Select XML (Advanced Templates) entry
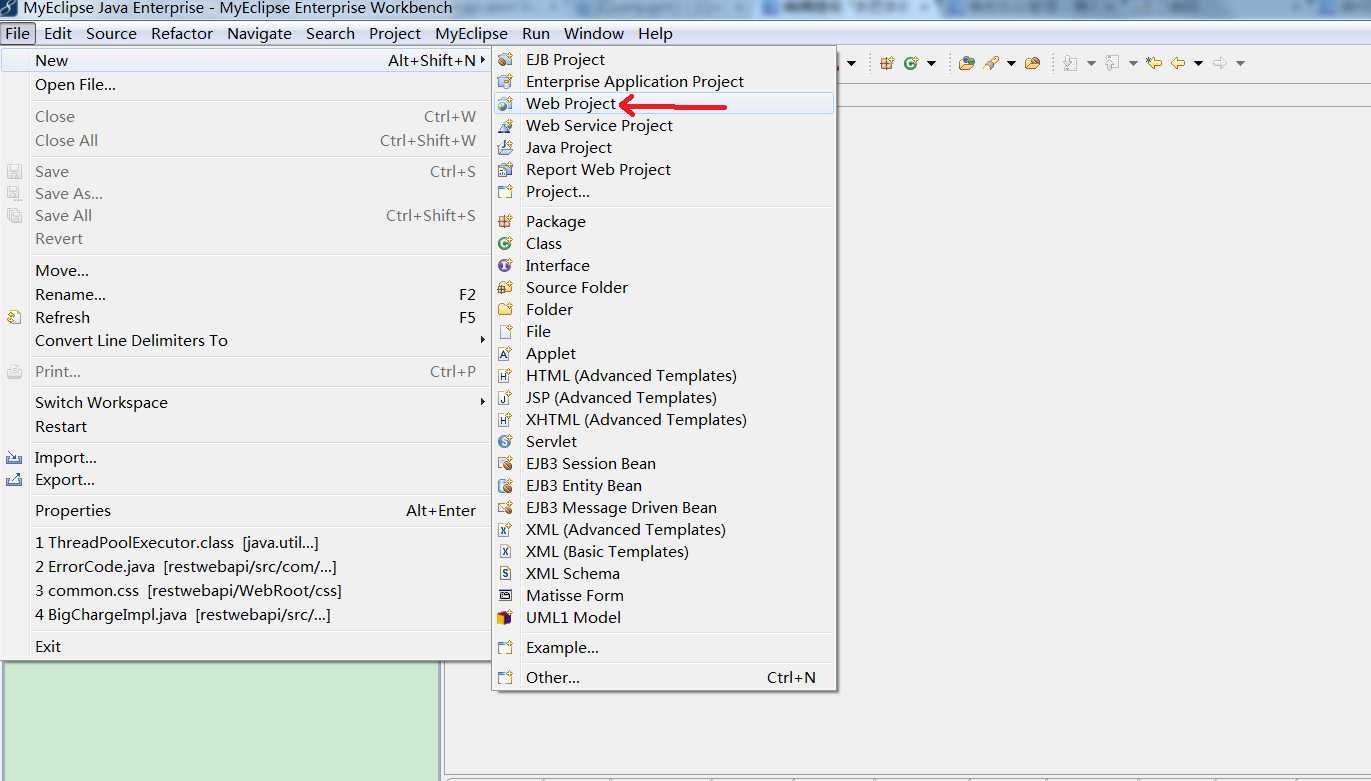The height and width of the screenshot is (781, 1371). [x=664, y=529]
